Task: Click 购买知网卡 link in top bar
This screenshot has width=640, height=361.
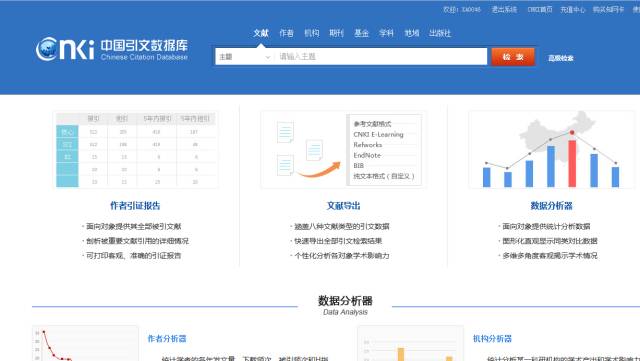Action: click(x=608, y=9)
